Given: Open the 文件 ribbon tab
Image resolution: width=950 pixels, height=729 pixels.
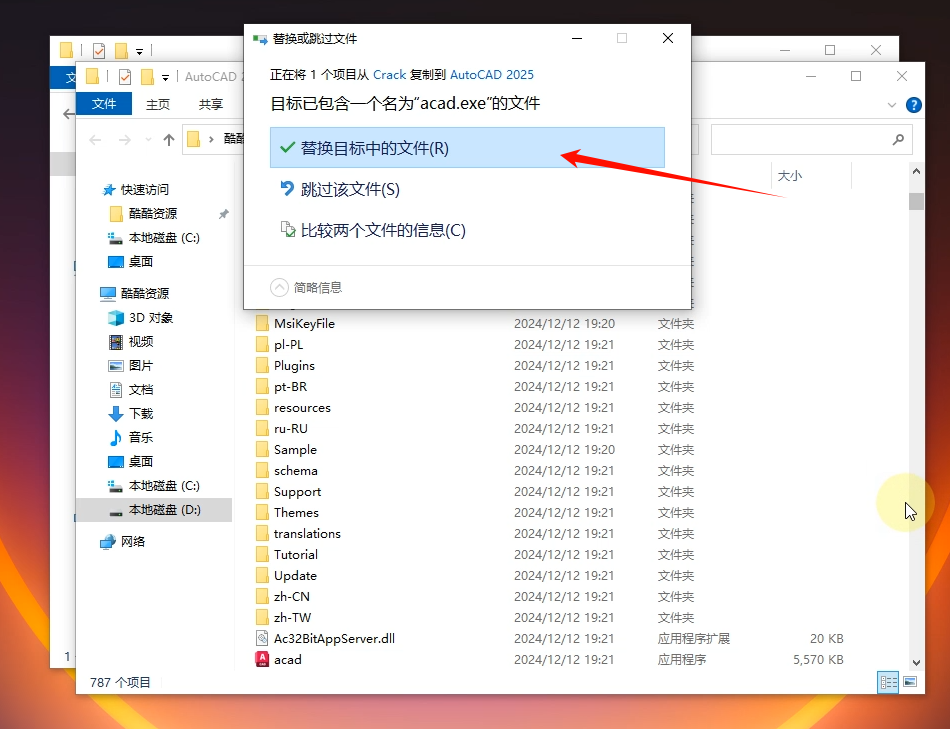Looking at the screenshot, I should click(104, 104).
